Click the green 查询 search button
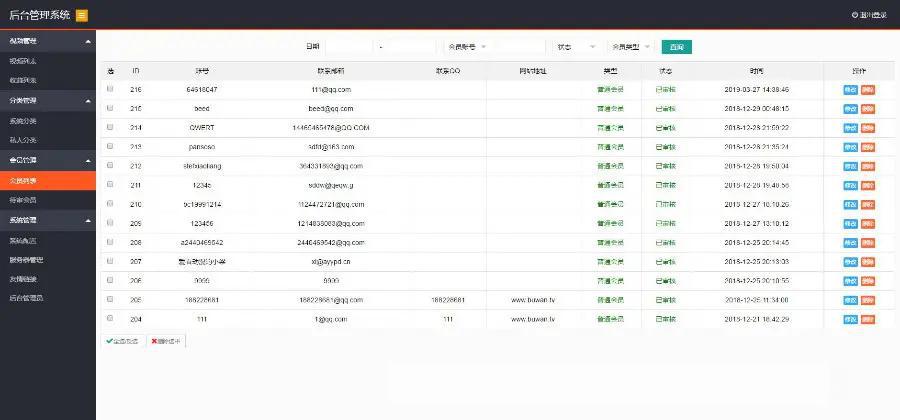The image size is (900, 420). [x=677, y=47]
